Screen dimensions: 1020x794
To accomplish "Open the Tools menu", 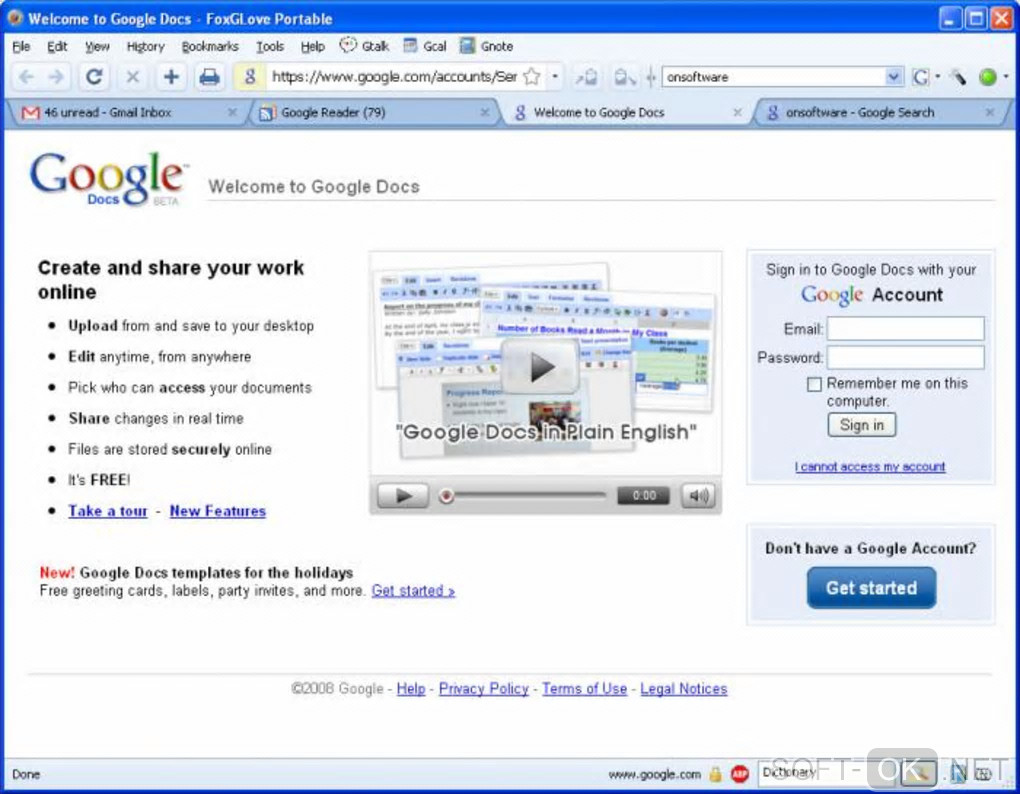I will pos(270,46).
